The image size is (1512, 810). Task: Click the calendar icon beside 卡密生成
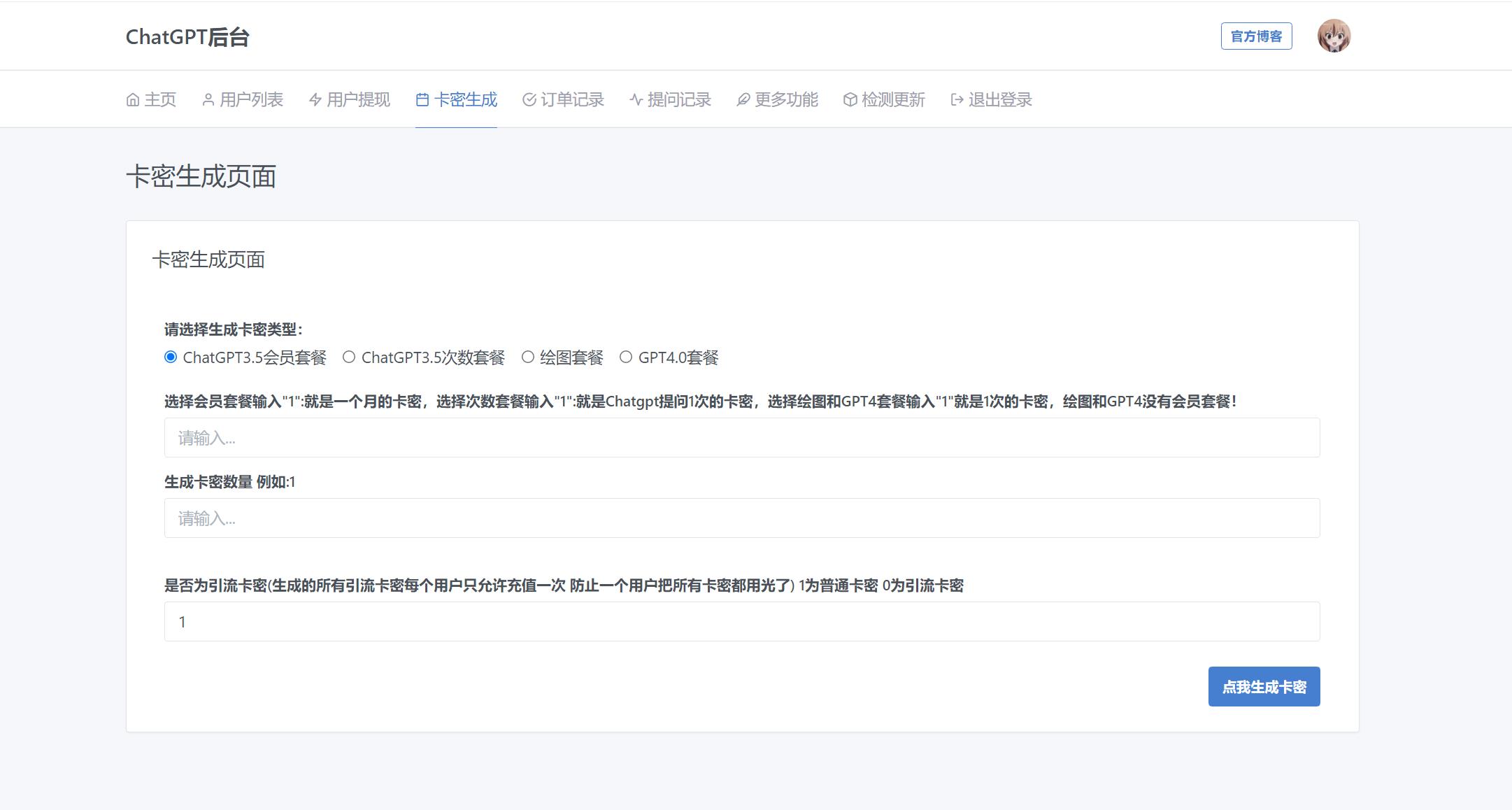click(x=422, y=99)
